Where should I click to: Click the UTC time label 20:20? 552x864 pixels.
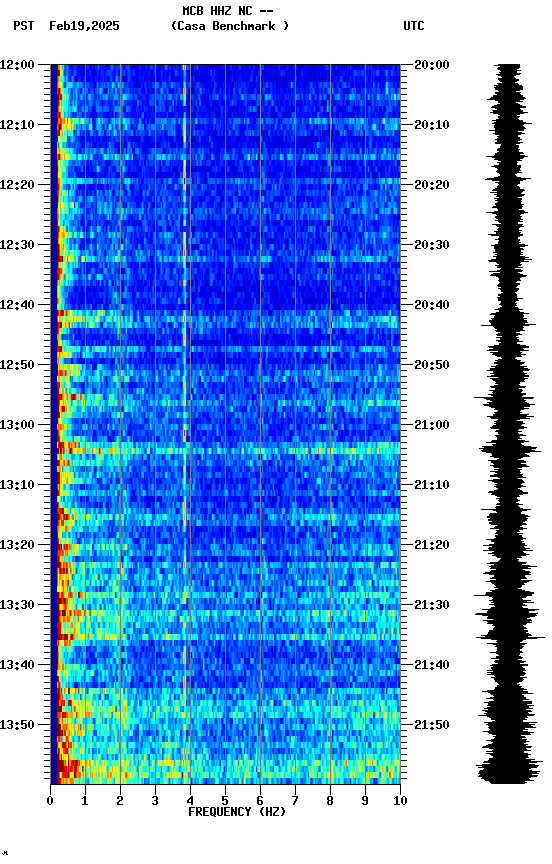(432, 185)
